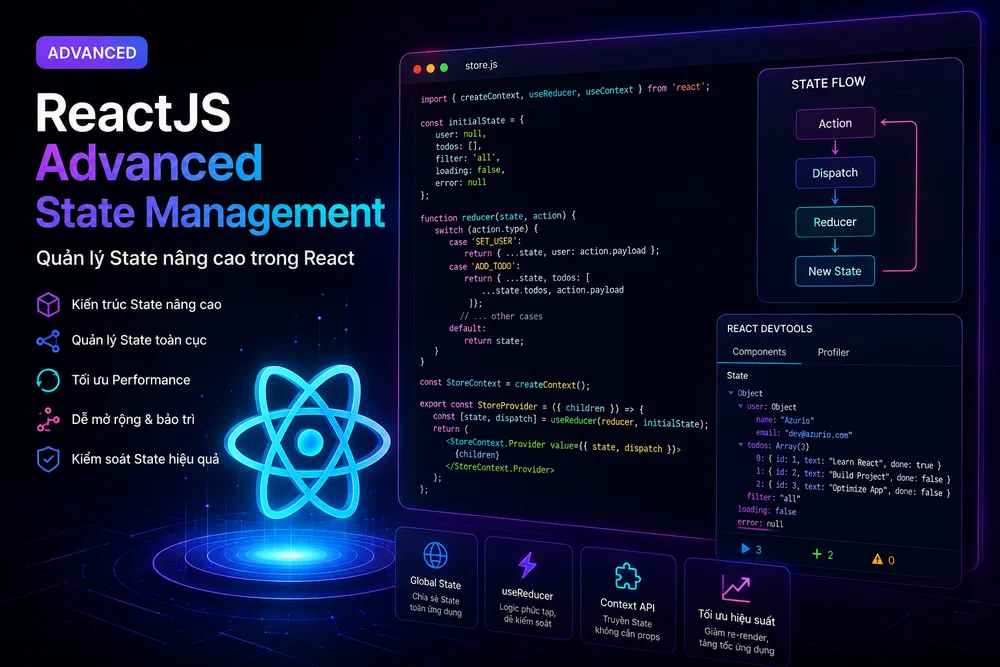Click the todo row with text "Learn React"

[848, 461]
